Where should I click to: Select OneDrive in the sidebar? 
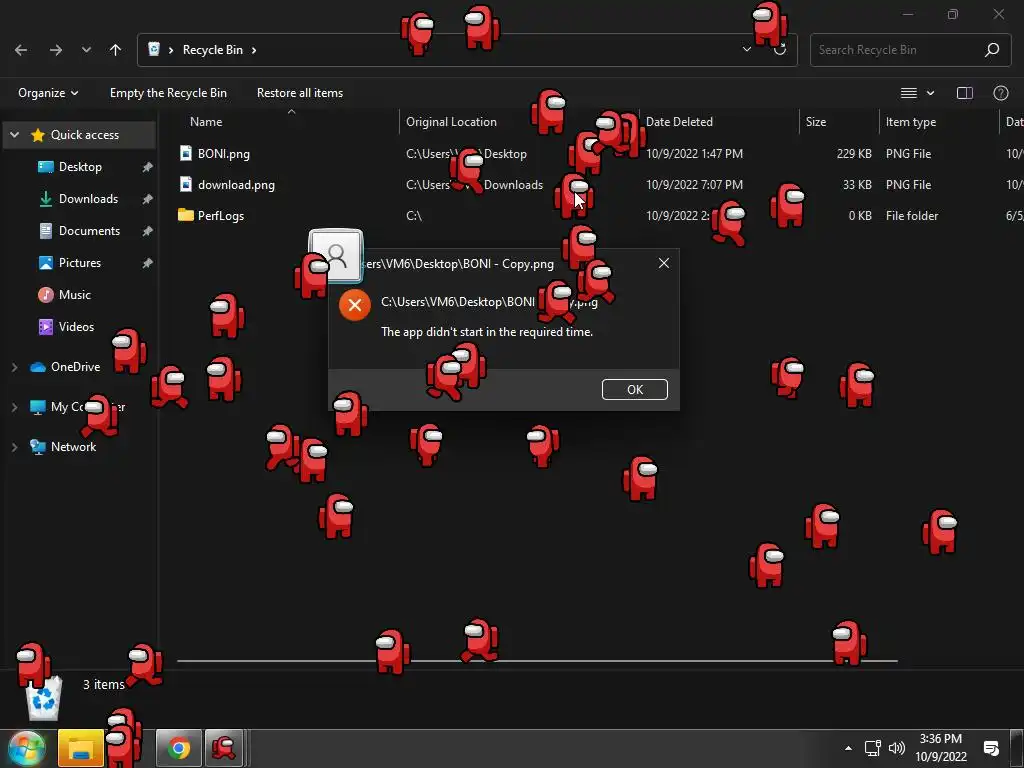point(76,366)
